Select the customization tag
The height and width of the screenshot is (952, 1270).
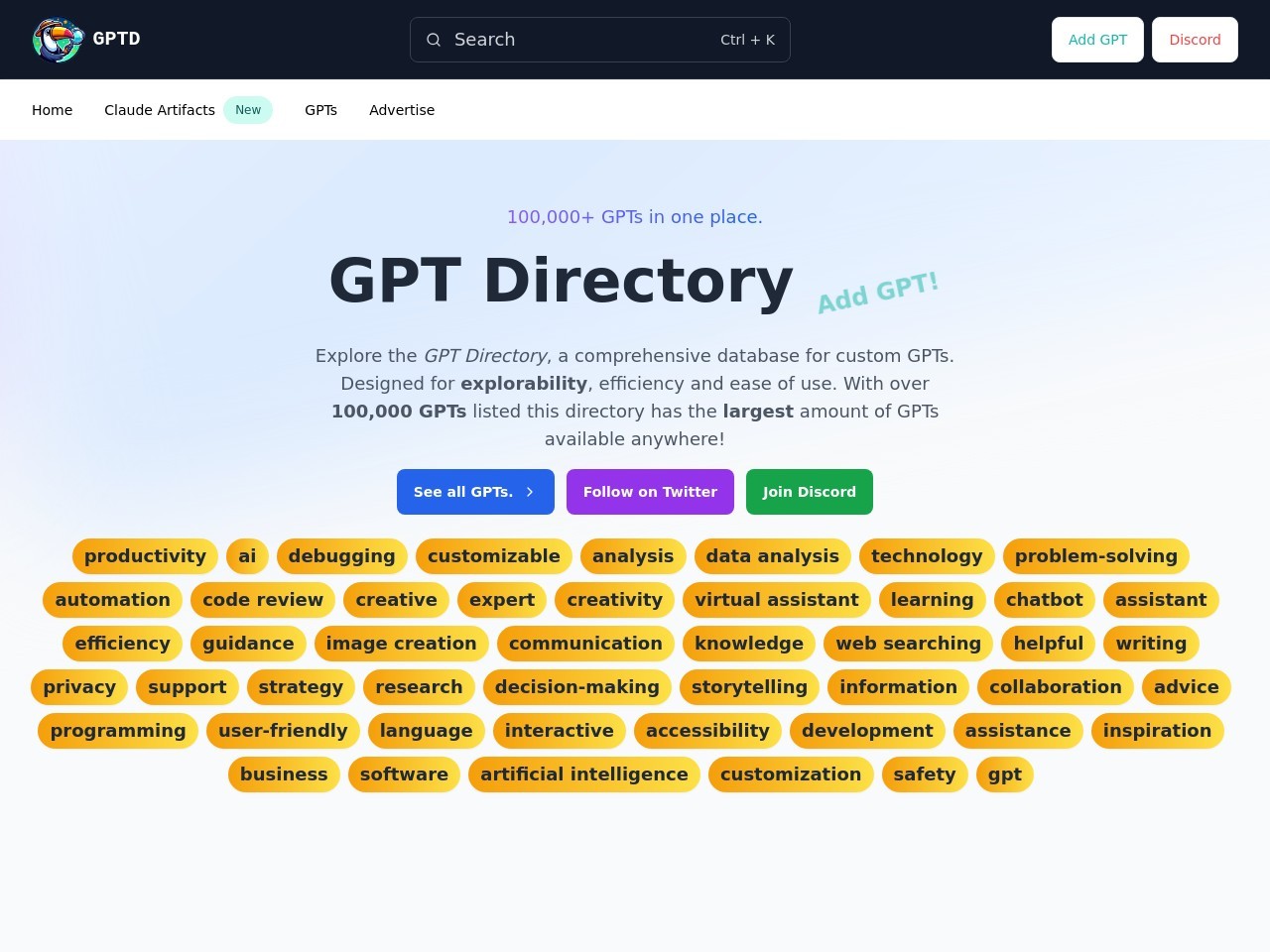791,774
